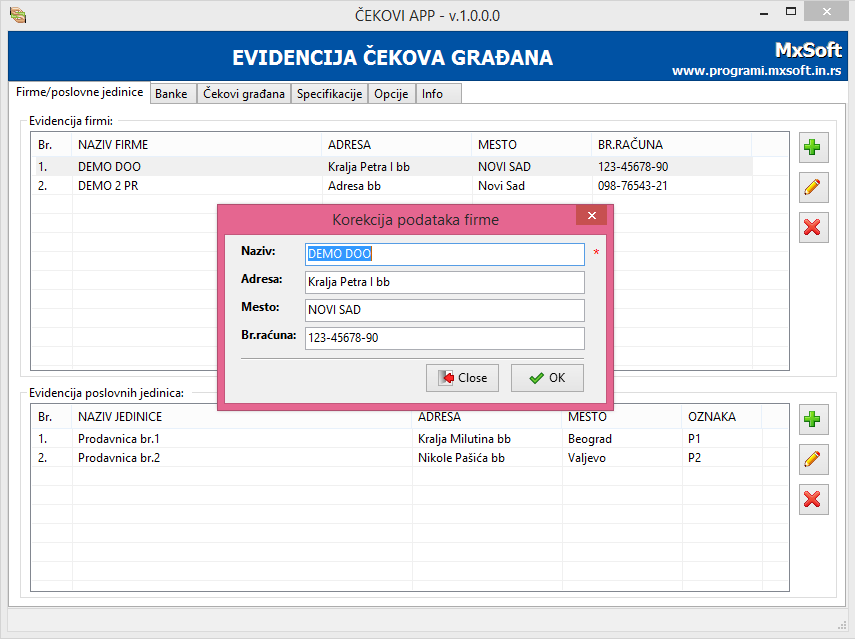Edit selected firm with pencil icon
The height and width of the screenshot is (639, 855).
[813, 187]
